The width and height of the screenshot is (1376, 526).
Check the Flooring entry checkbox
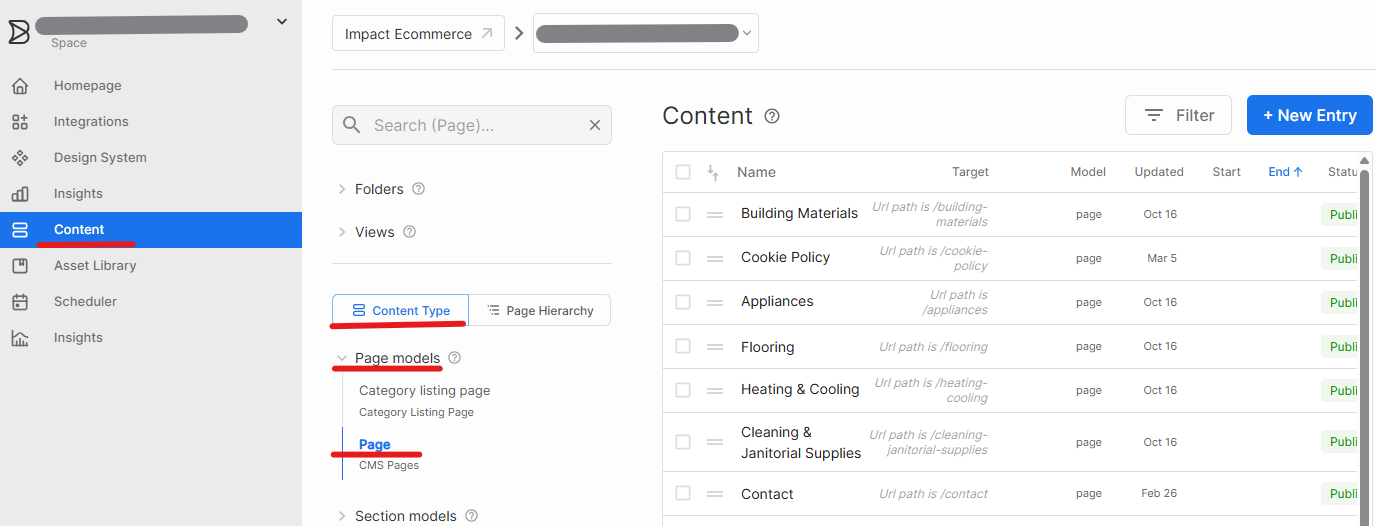(x=683, y=346)
